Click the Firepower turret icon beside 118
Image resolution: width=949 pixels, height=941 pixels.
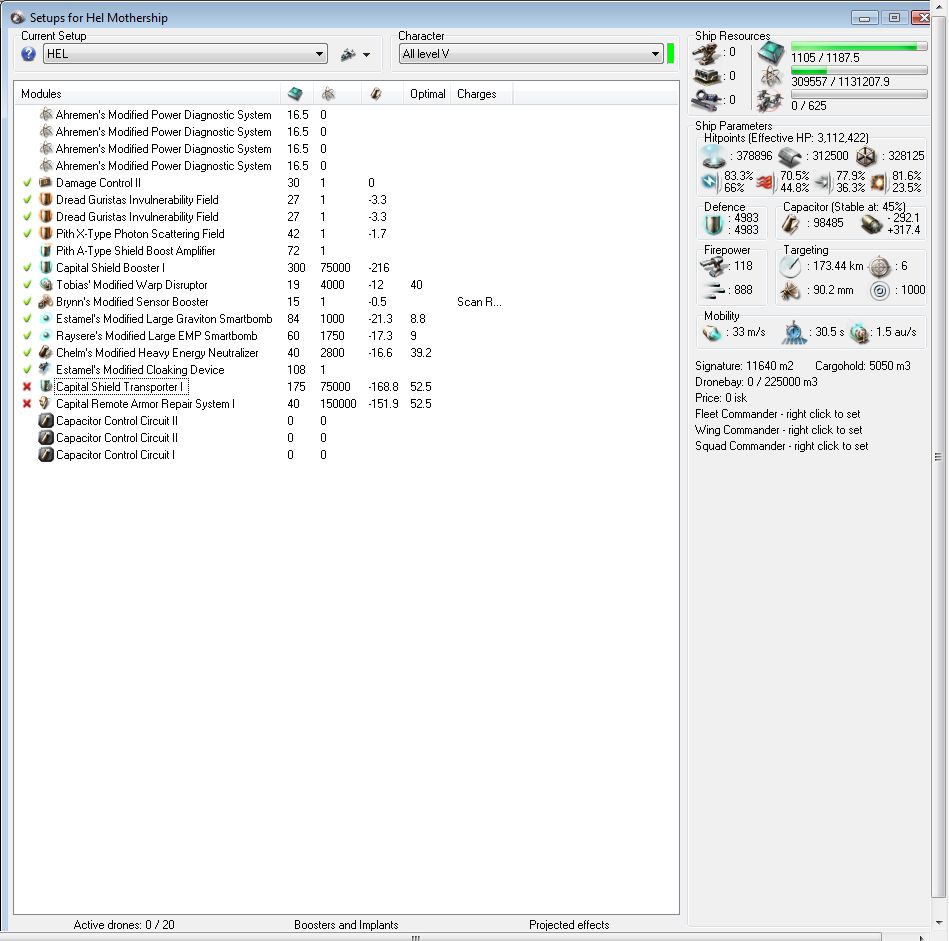click(x=714, y=266)
